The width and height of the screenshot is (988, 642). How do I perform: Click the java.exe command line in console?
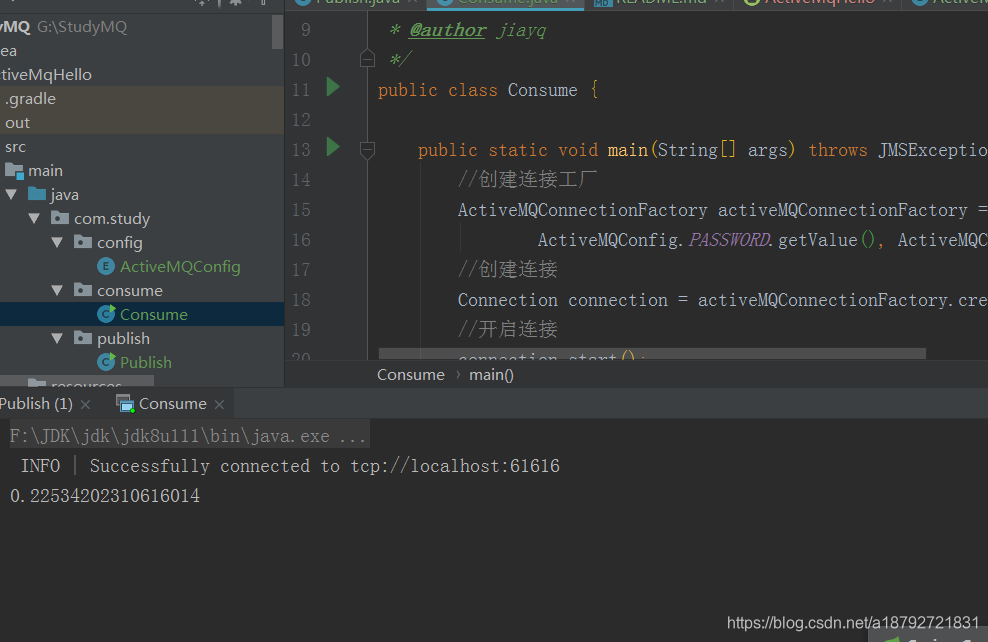coord(188,436)
